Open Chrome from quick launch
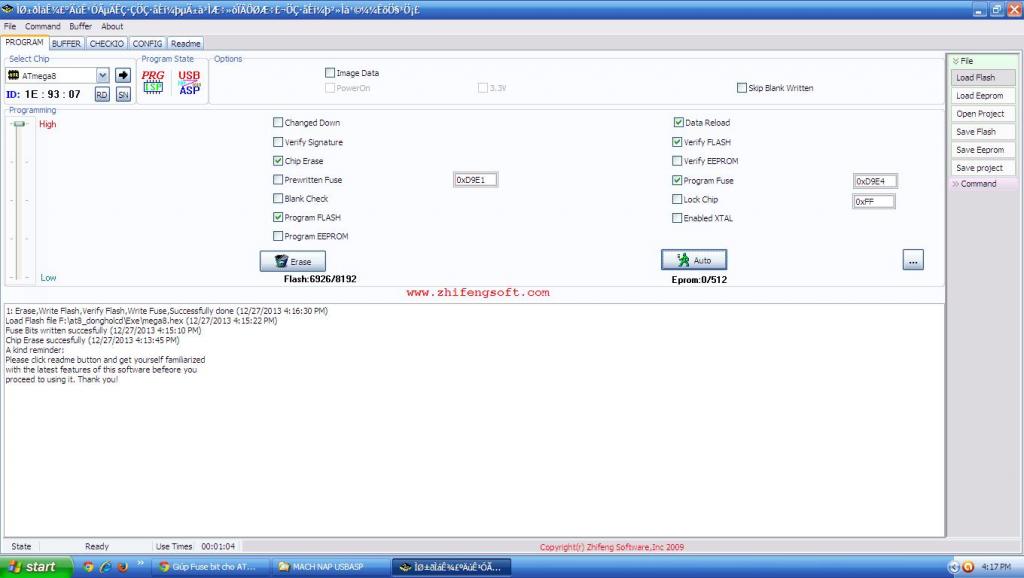The image size is (1024, 578). point(88,567)
